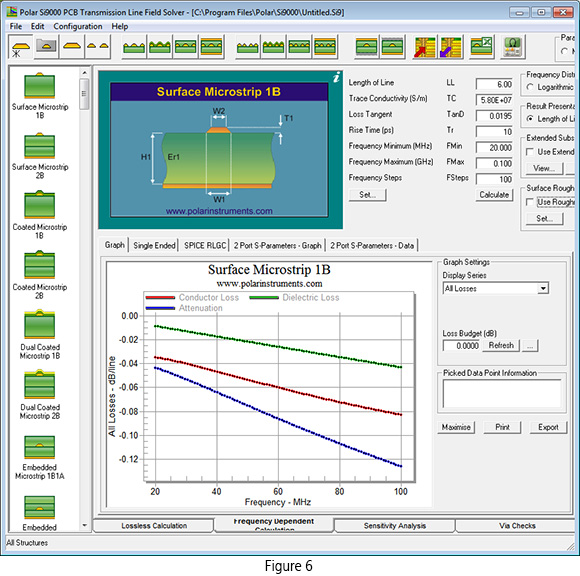Select three-trace coplanar icon with orange planes
Screen dimensions: 580x576
click(x=212, y=47)
